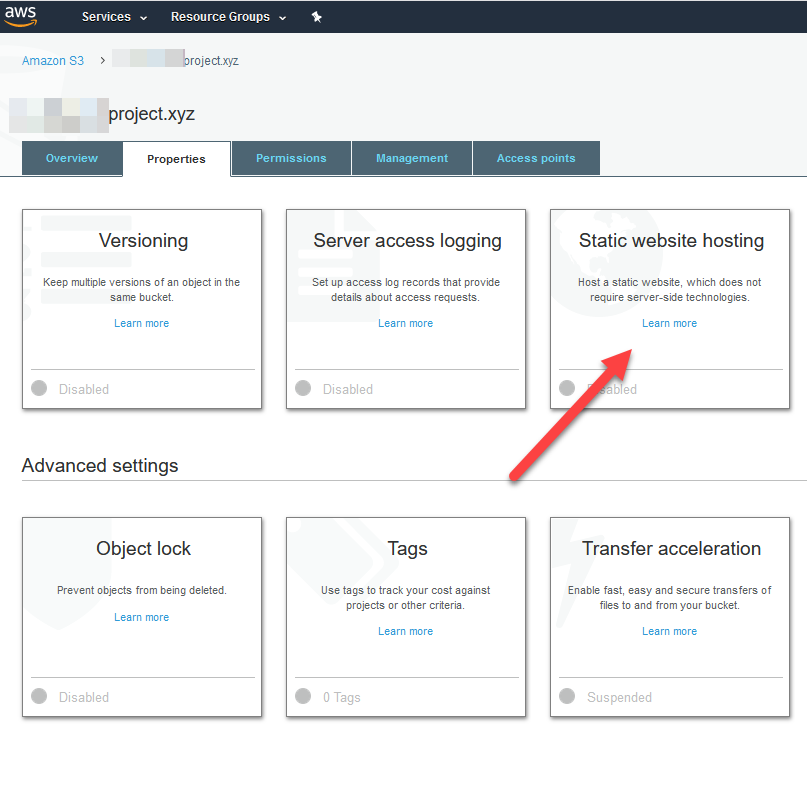Click Learn more under Object lock
807x792 pixels.
(x=142, y=617)
